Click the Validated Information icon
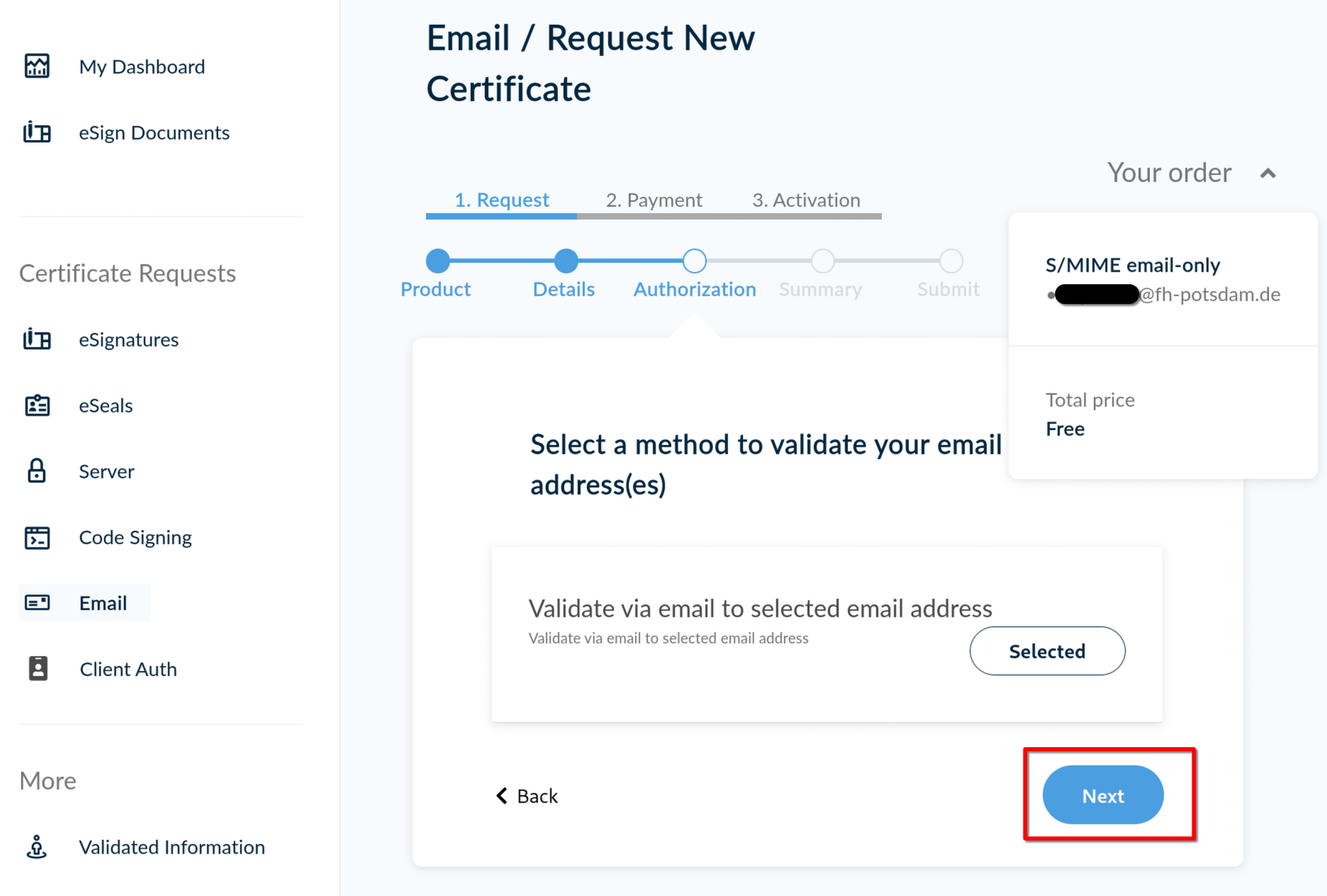The image size is (1327, 896). (37, 846)
